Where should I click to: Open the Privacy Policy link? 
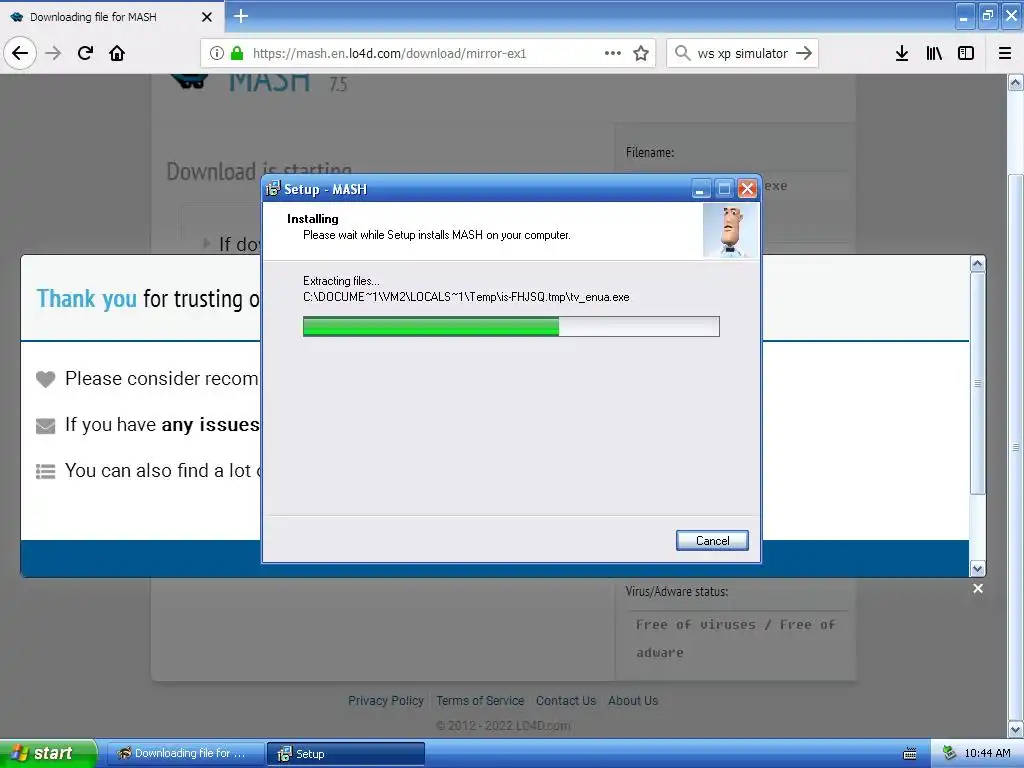pyautogui.click(x=386, y=701)
